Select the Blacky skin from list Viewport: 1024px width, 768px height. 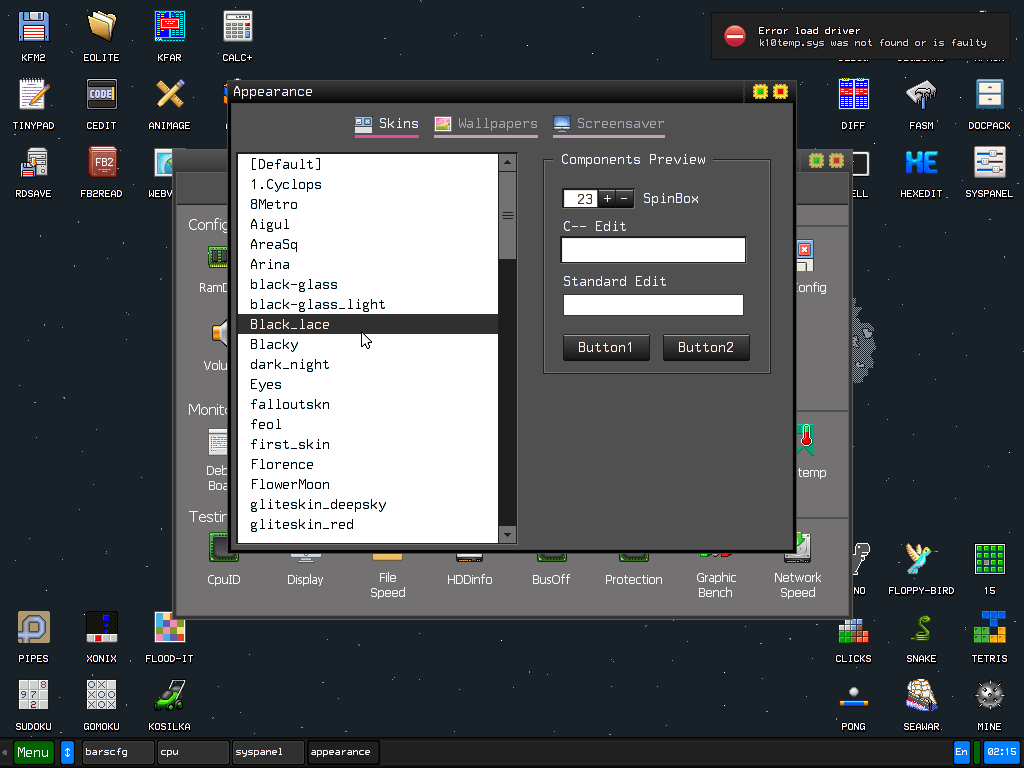click(274, 344)
